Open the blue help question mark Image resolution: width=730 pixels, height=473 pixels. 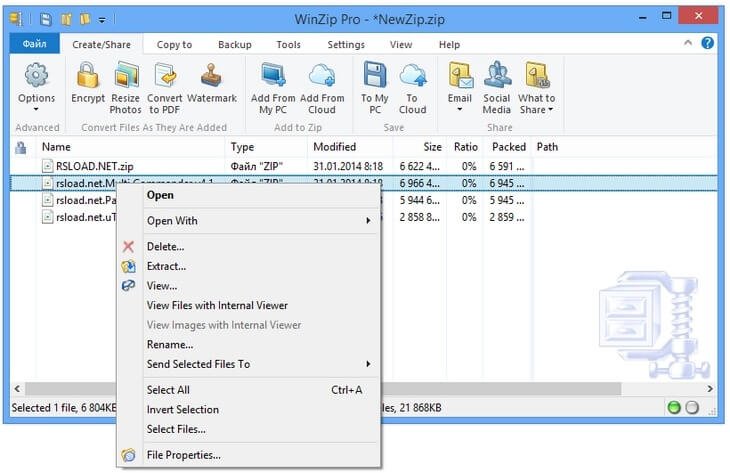pyautogui.click(x=707, y=43)
